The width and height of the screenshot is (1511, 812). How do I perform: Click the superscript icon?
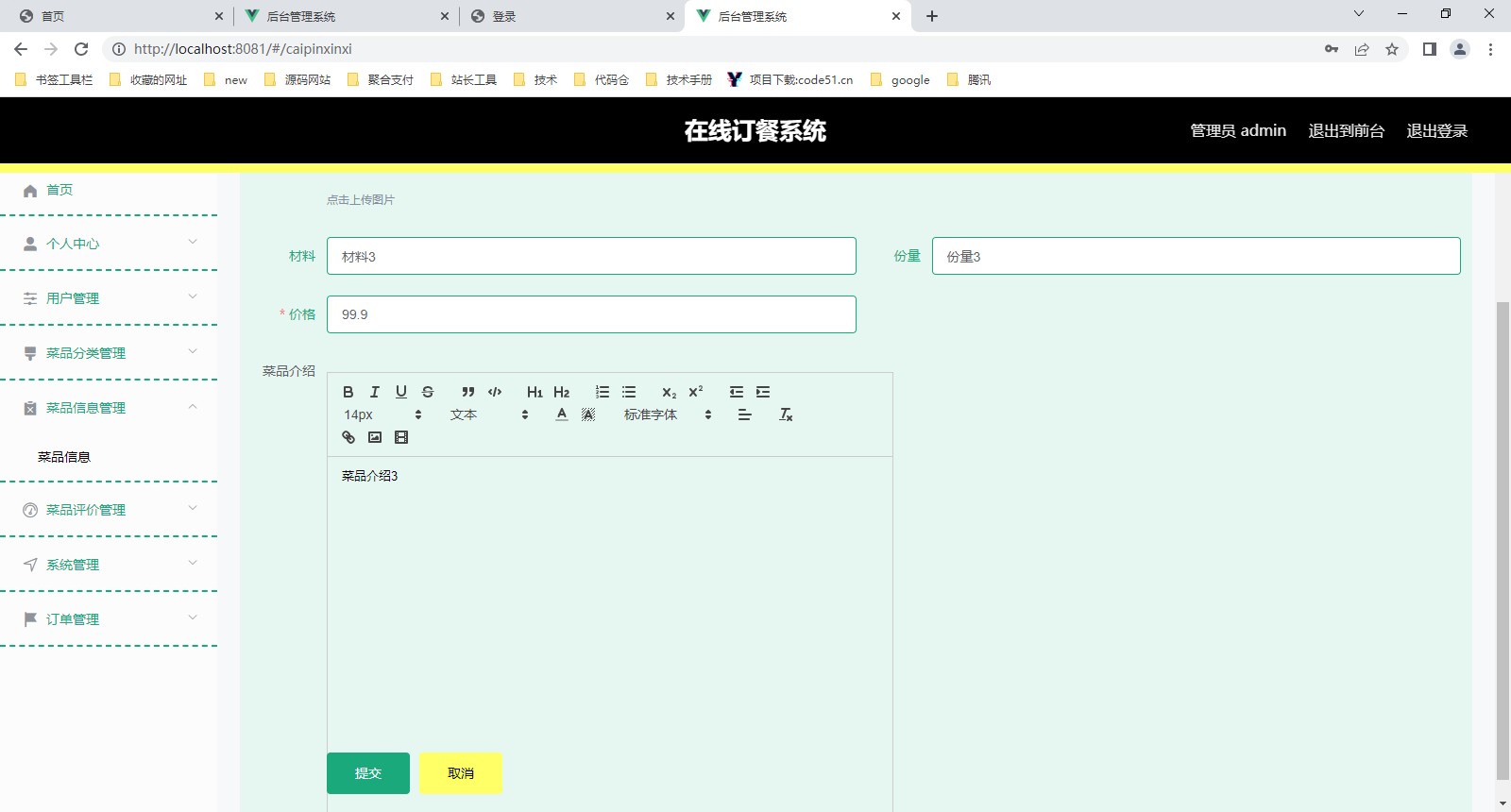696,392
